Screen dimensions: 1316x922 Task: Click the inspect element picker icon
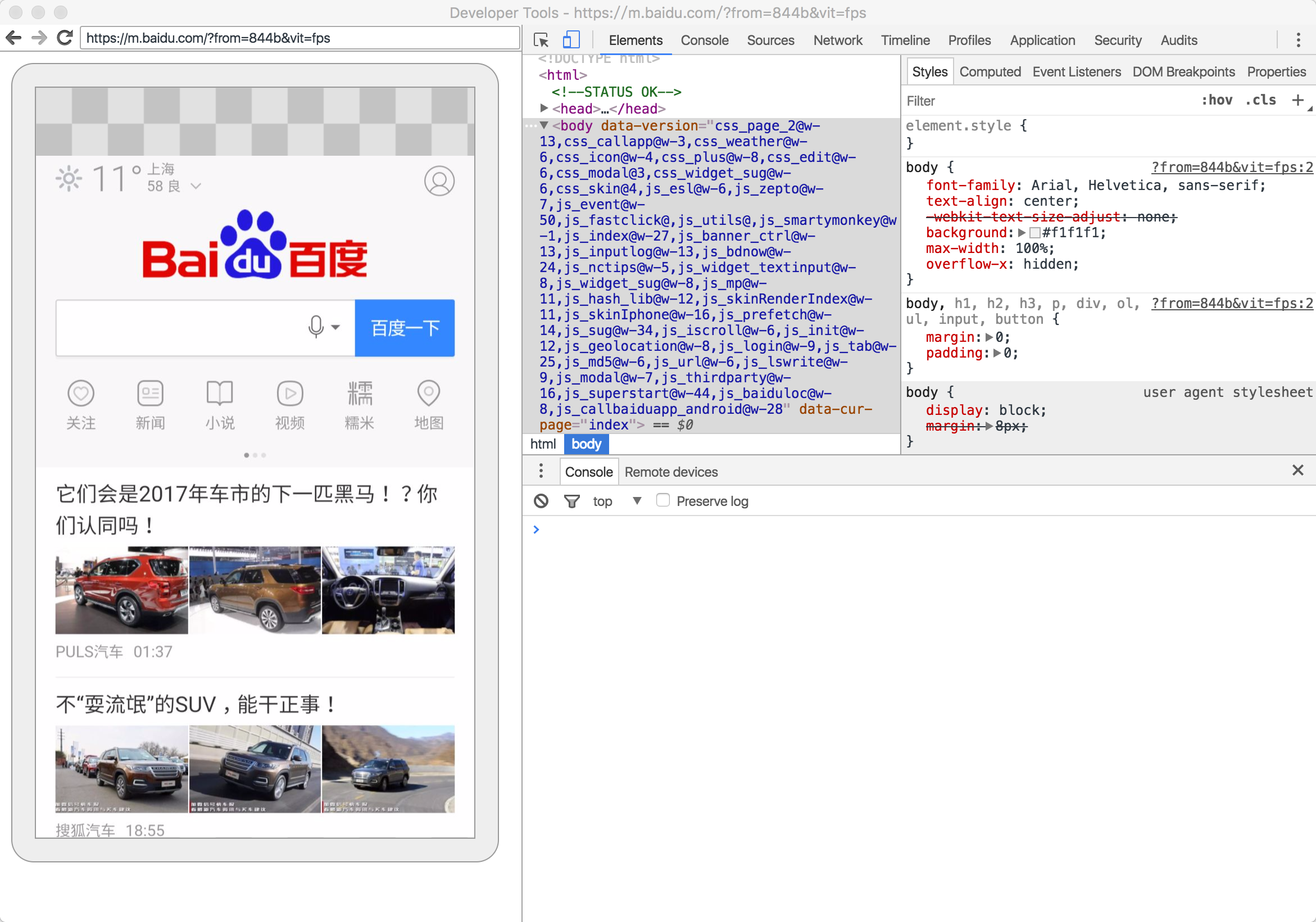tap(541, 40)
